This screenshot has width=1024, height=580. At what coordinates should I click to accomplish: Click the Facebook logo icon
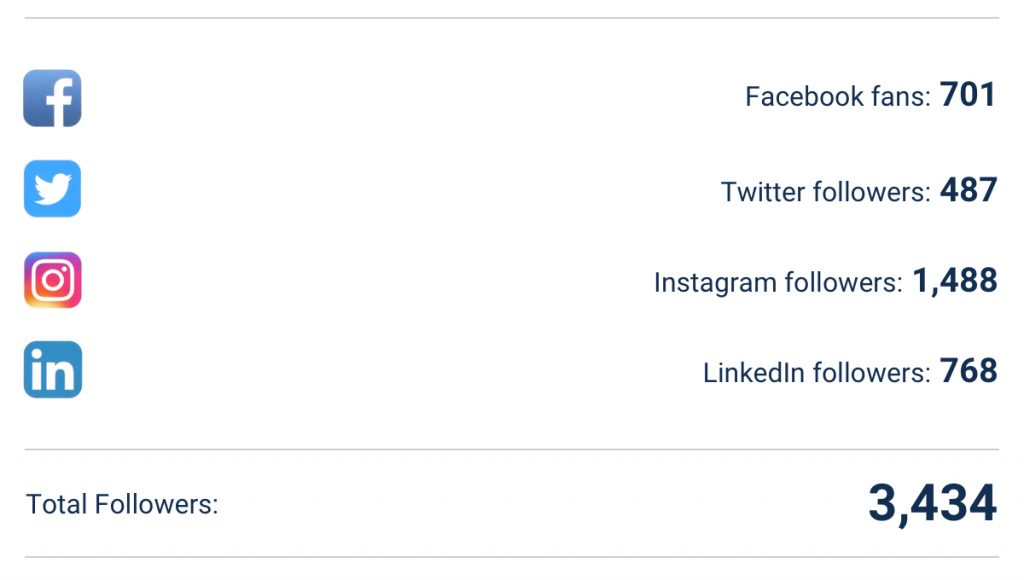click(x=52, y=98)
